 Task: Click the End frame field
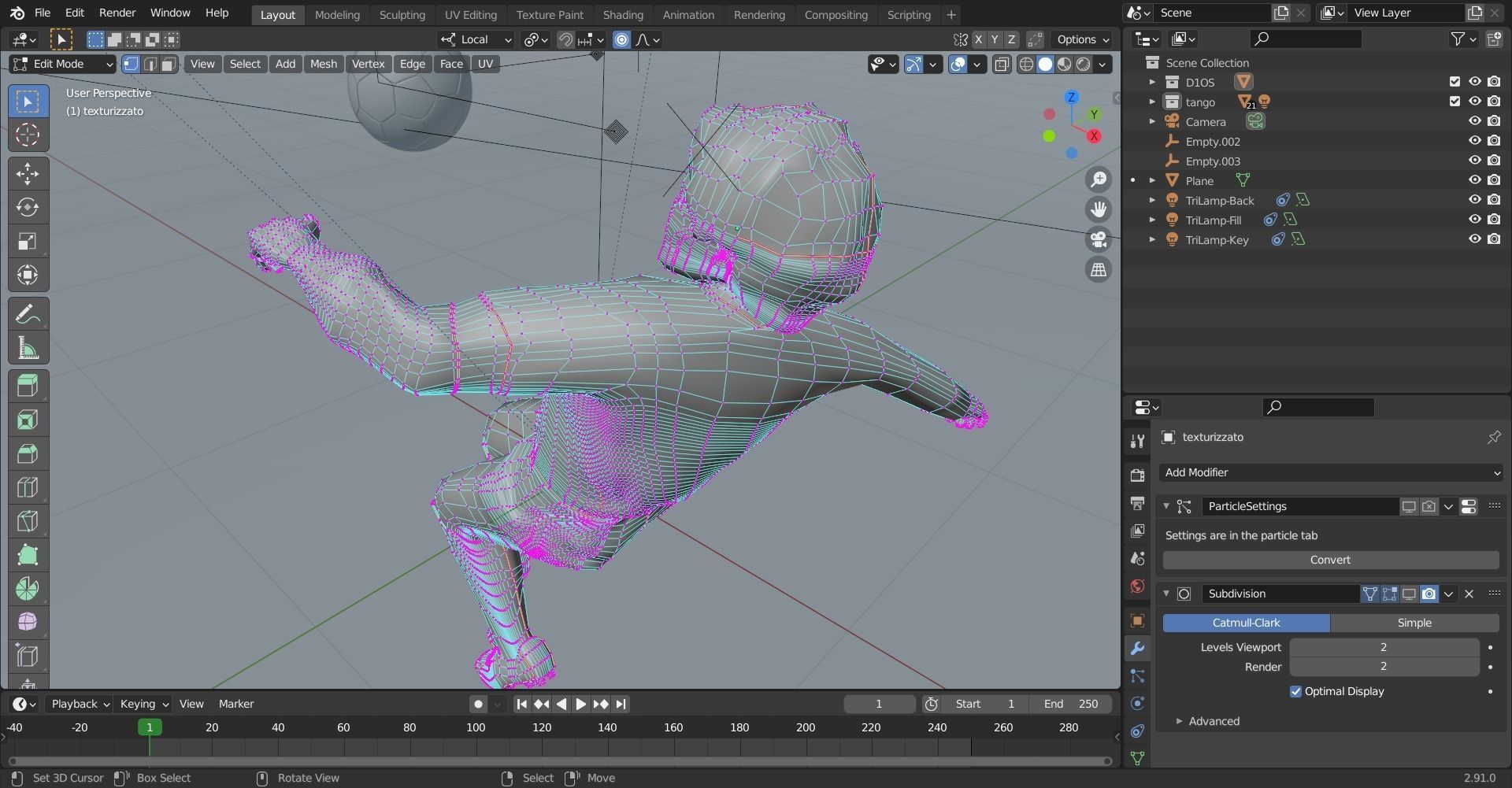coord(1071,705)
